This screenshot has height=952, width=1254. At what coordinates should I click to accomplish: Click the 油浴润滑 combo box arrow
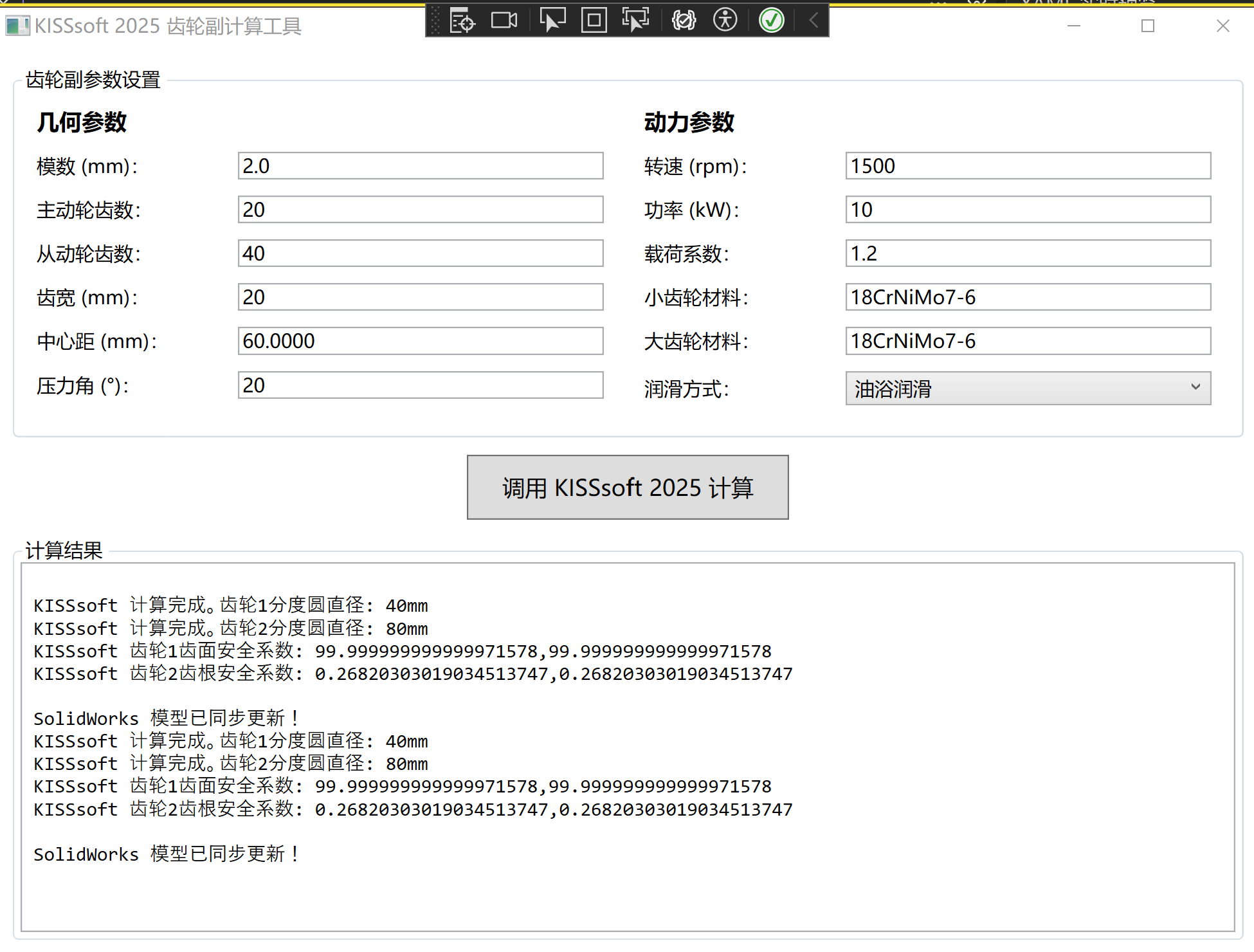coord(1195,387)
